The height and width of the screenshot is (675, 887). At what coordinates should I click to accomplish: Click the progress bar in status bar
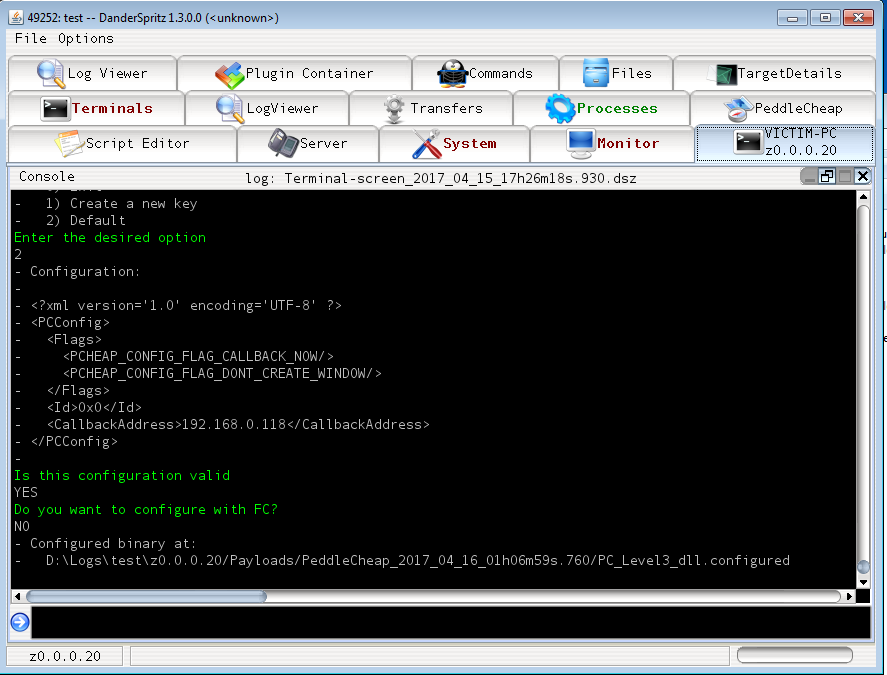point(795,655)
